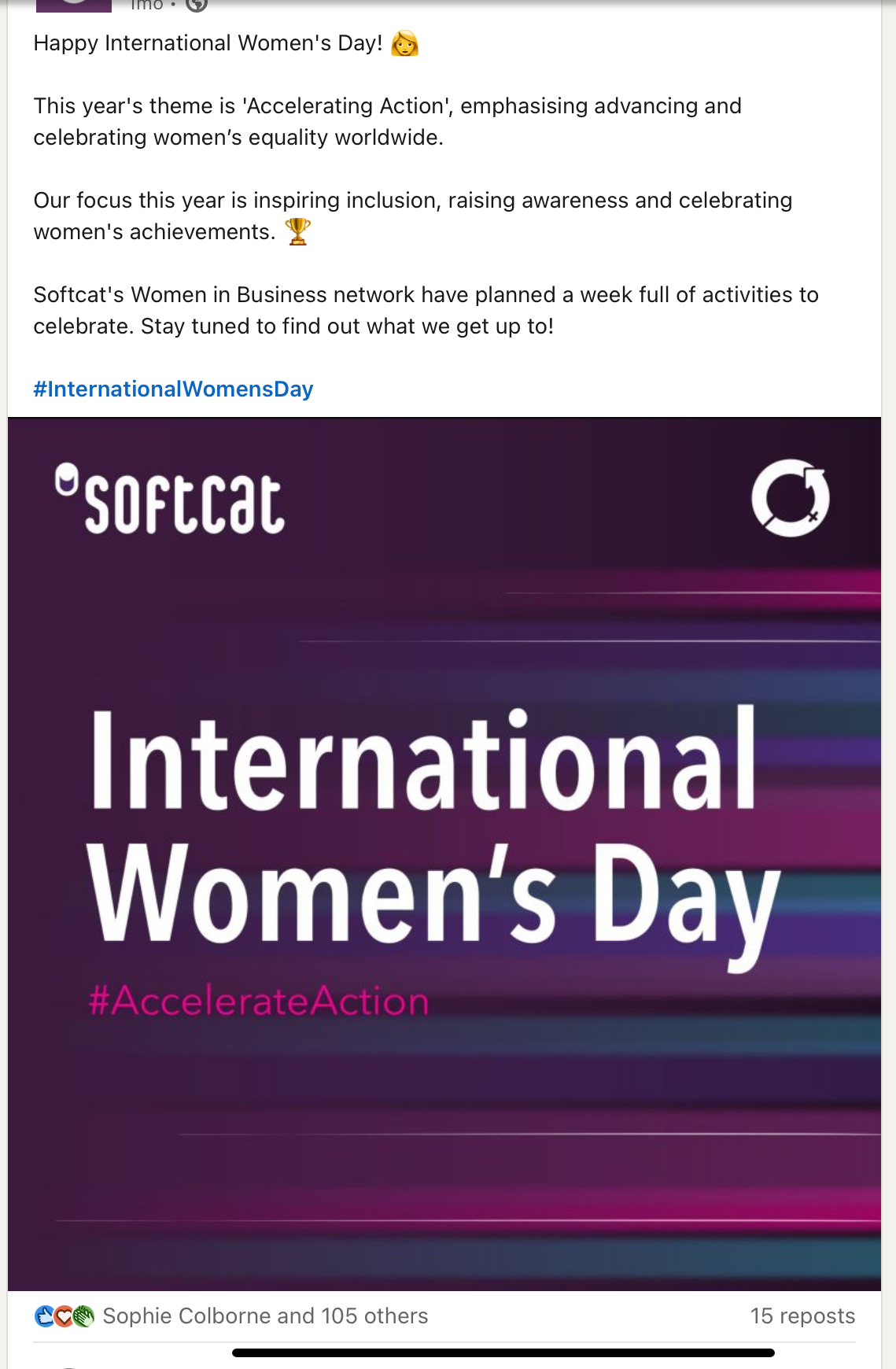The width and height of the screenshot is (896, 1369).
Task: Click the trophy emoji after 'achievements'
Action: [298, 231]
